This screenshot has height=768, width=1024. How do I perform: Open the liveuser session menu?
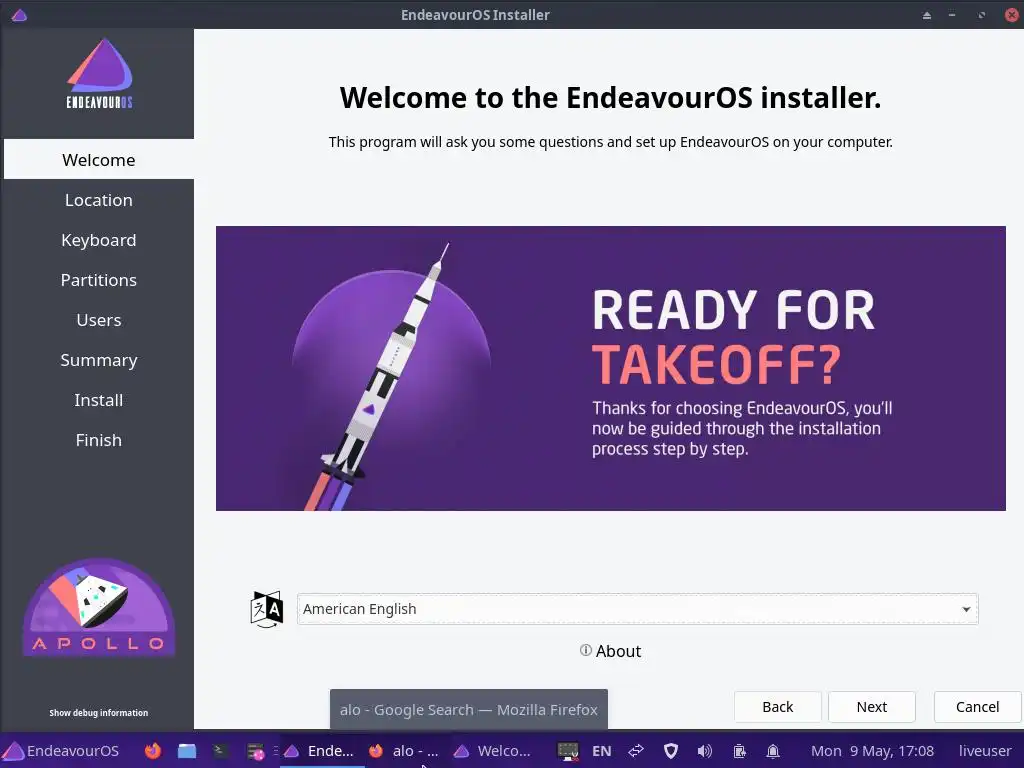985,751
